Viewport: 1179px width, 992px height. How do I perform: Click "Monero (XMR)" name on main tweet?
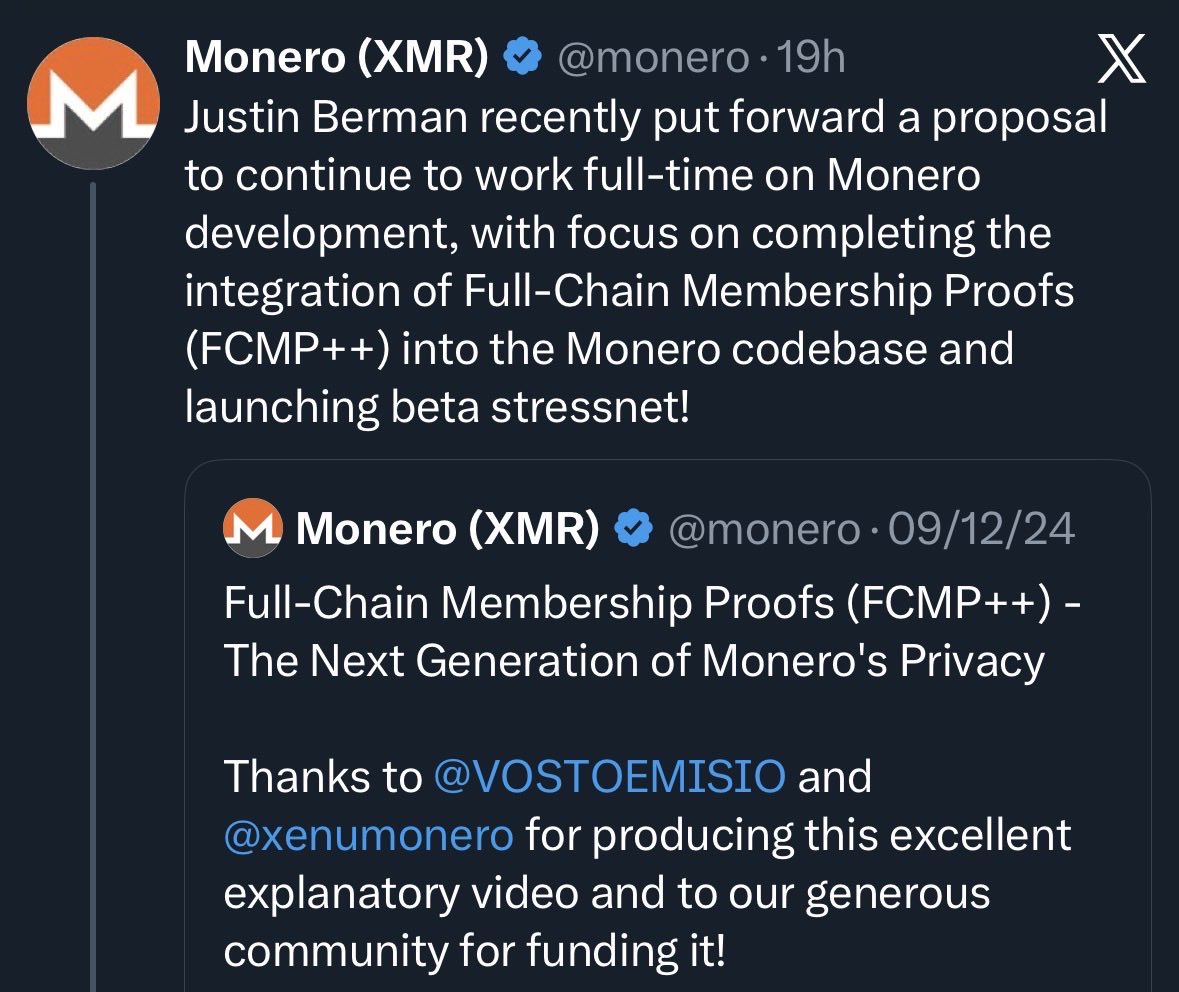(337, 60)
